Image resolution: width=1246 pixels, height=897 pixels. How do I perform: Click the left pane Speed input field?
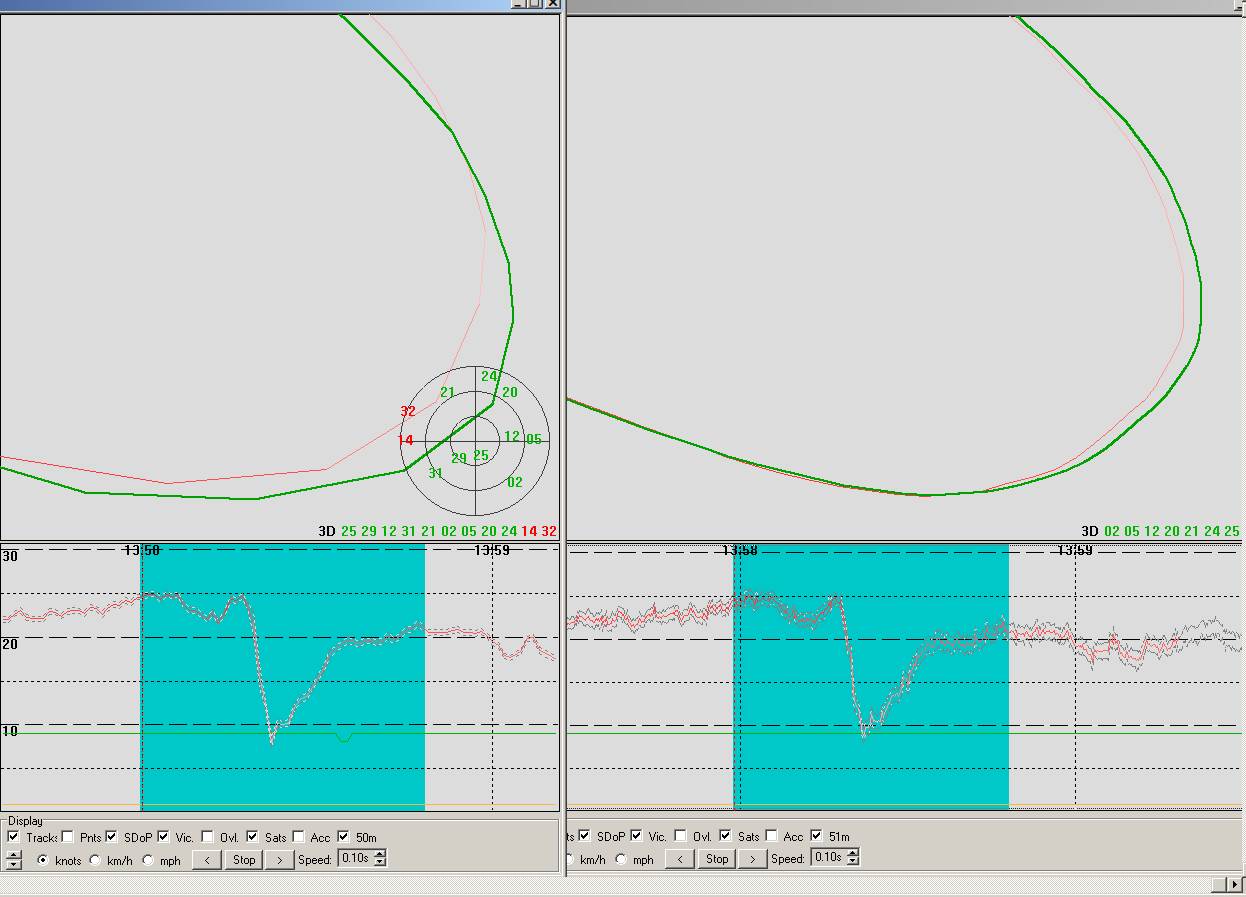click(355, 859)
